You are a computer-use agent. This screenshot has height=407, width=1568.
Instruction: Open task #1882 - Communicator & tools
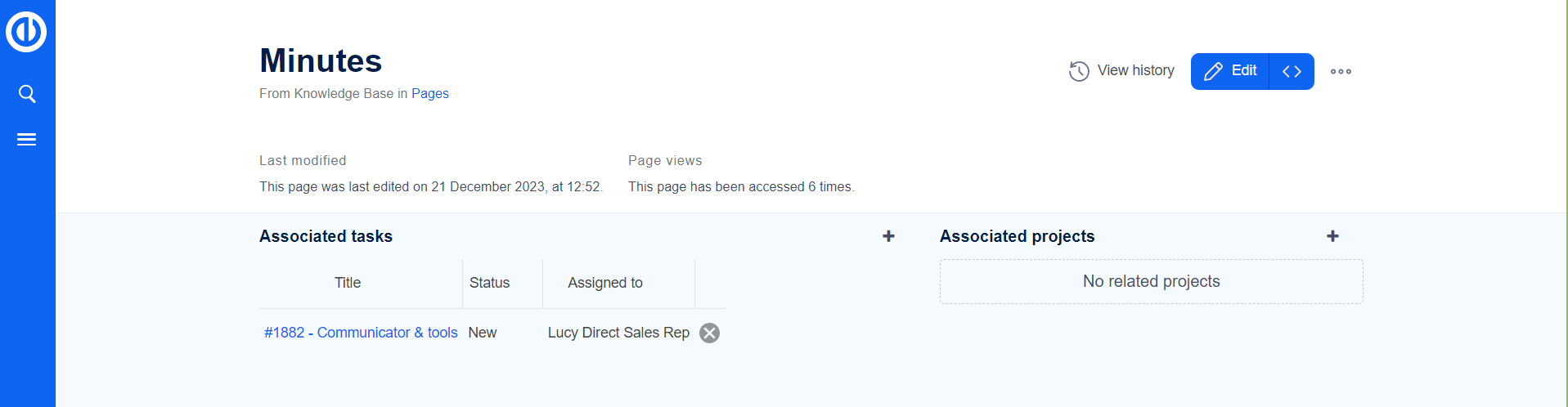tap(361, 333)
